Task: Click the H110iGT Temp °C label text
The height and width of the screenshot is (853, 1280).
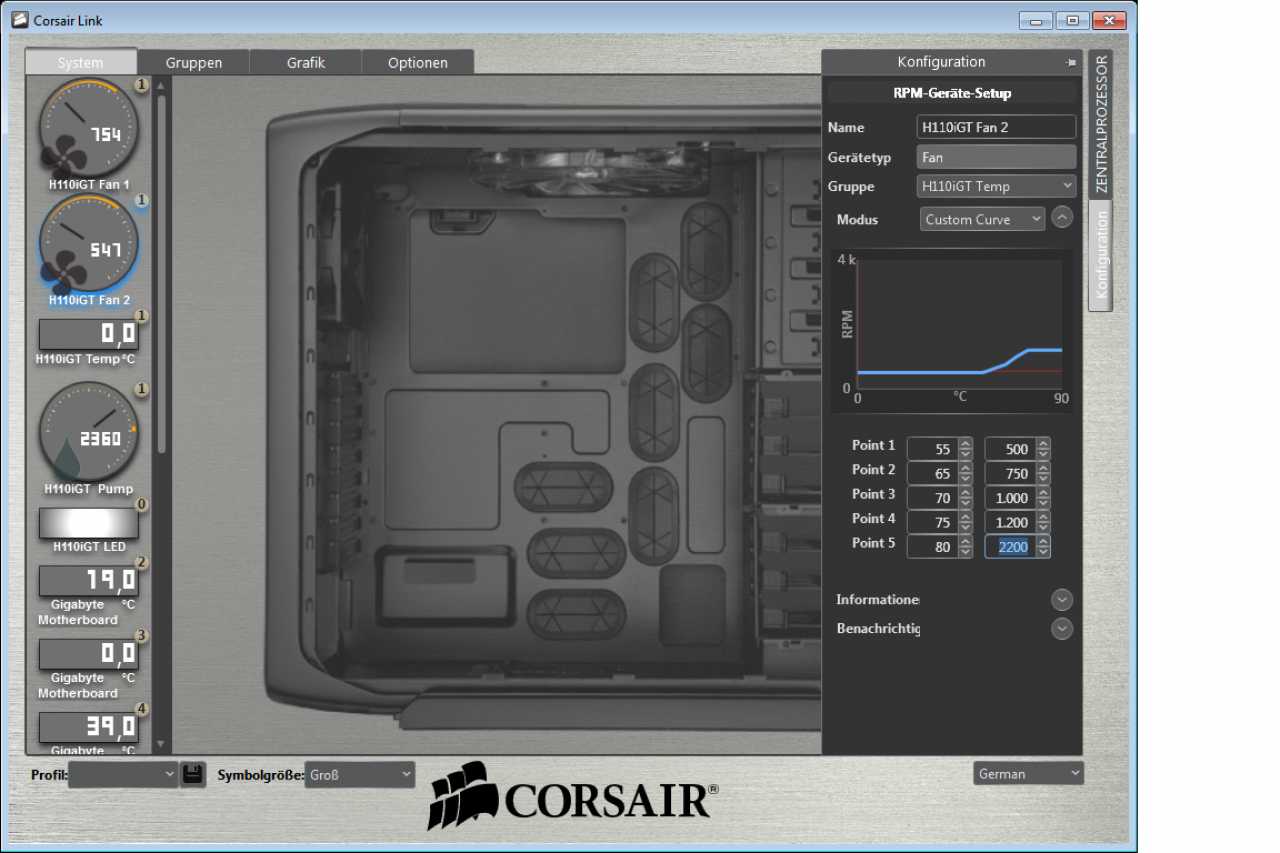Action: point(85,359)
